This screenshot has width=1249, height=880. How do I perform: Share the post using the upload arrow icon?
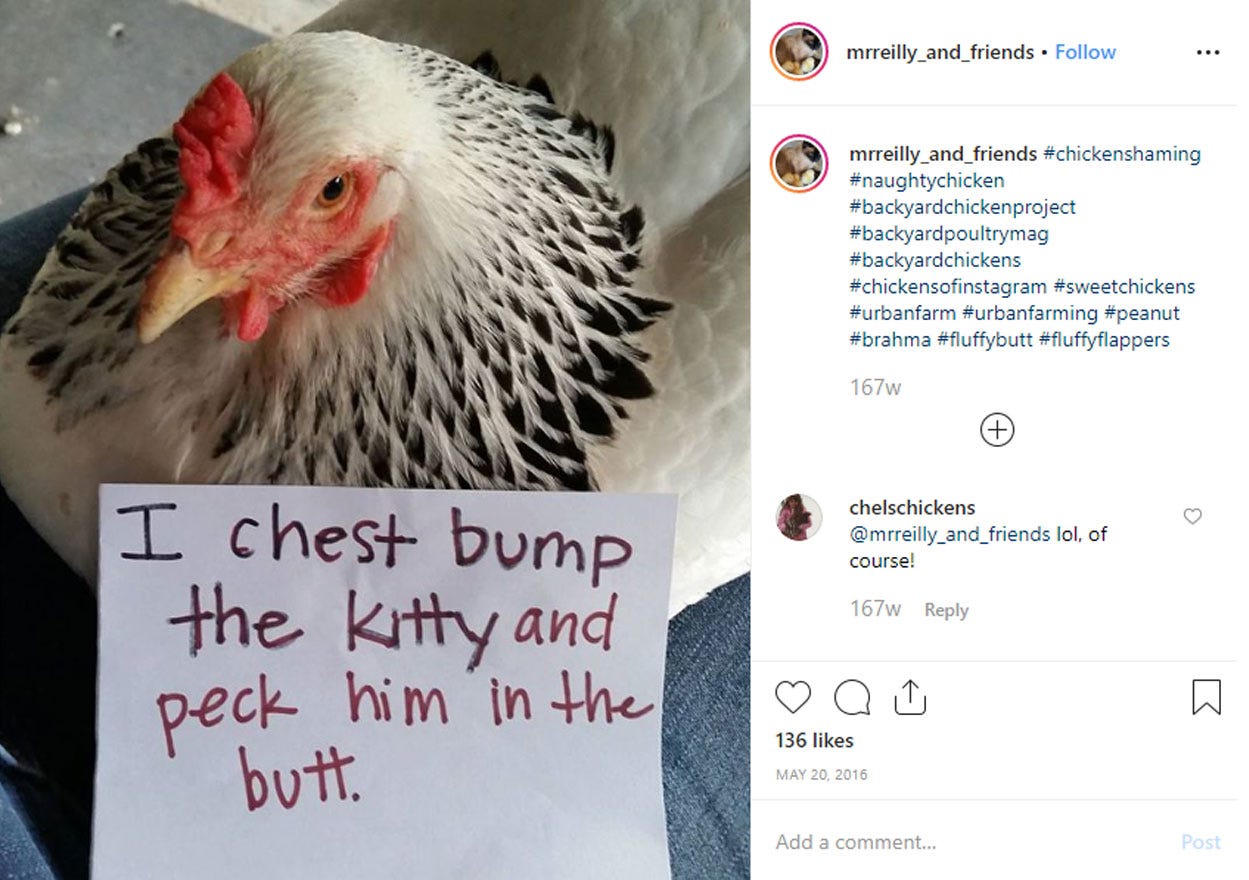click(x=909, y=696)
